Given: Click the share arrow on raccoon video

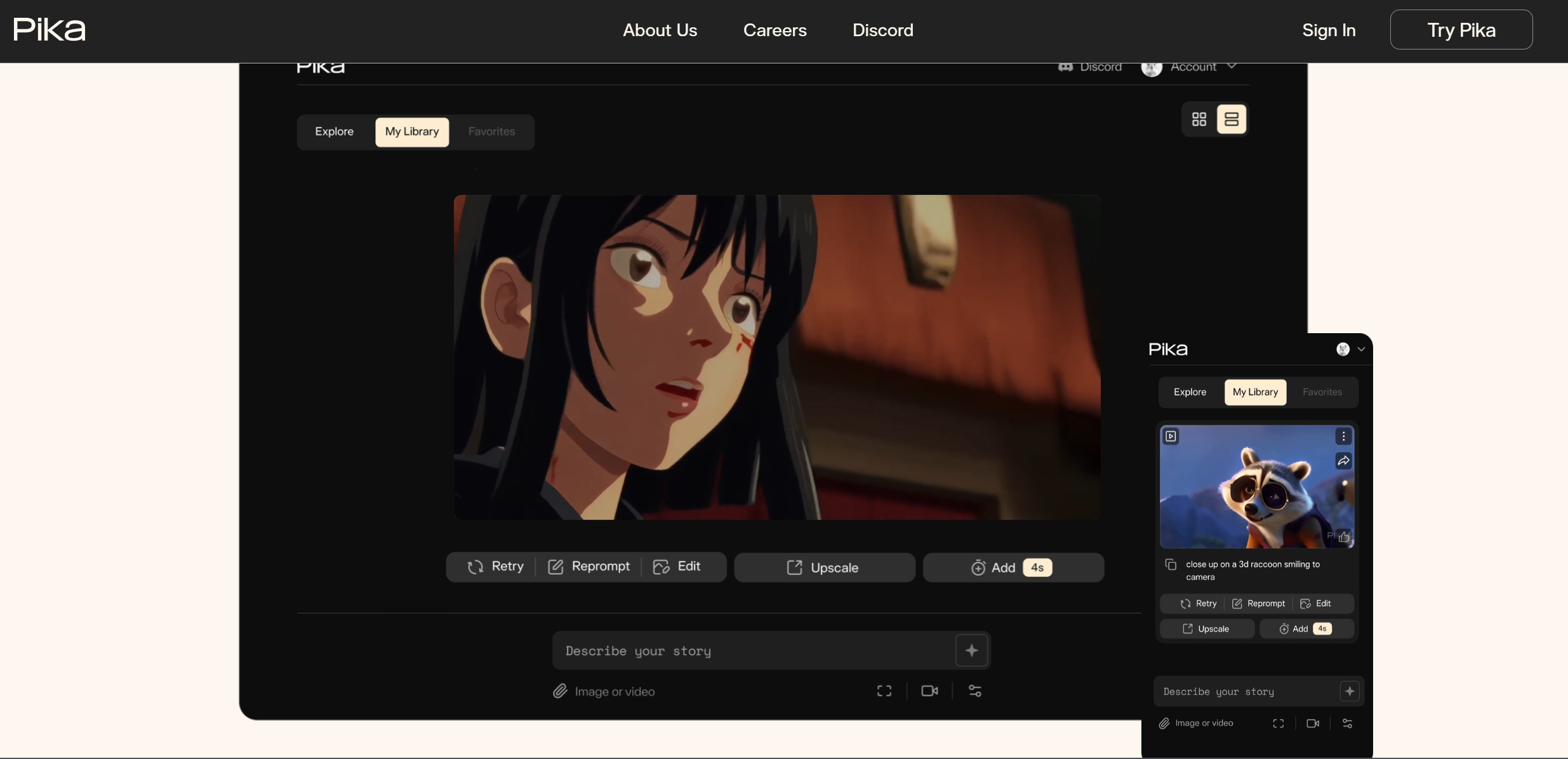Looking at the screenshot, I should coord(1343,461).
